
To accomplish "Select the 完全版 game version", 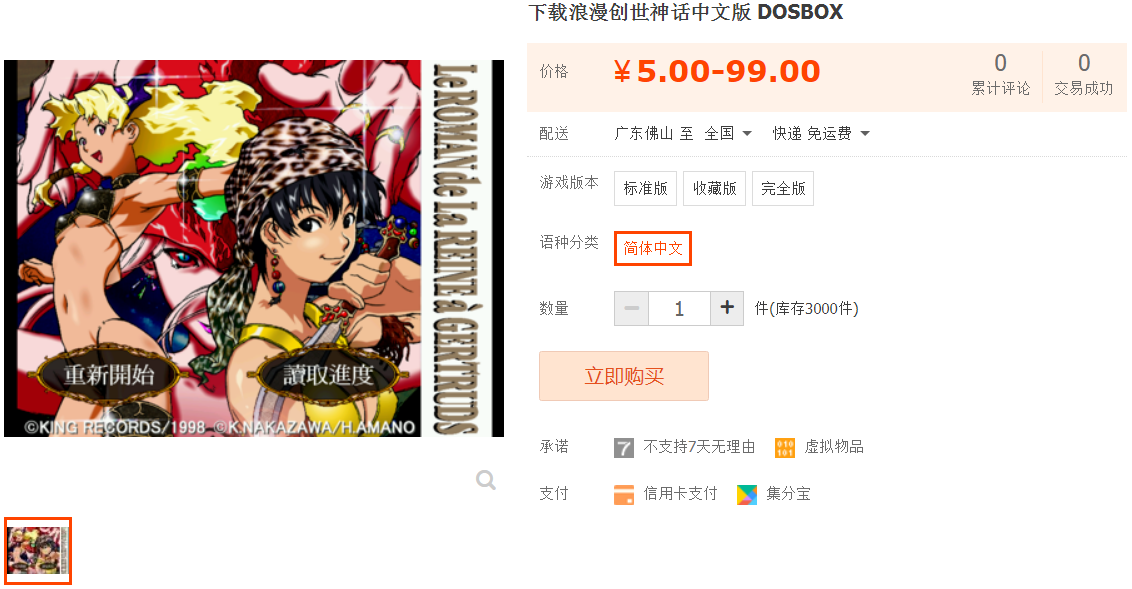I will (783, 188).
